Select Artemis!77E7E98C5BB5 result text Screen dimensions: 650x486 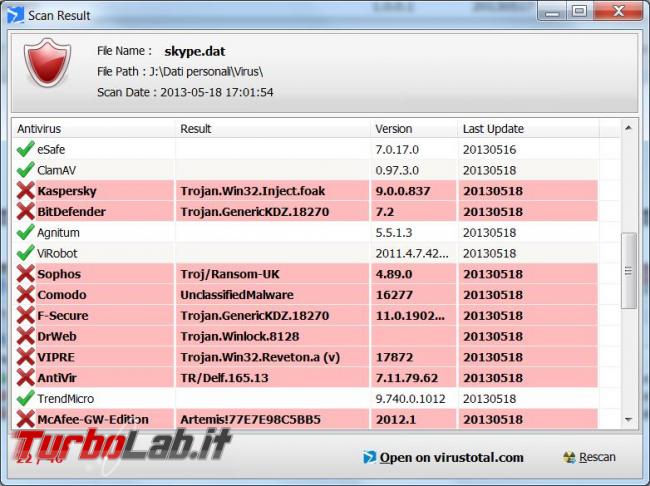(x=250, y=419)
